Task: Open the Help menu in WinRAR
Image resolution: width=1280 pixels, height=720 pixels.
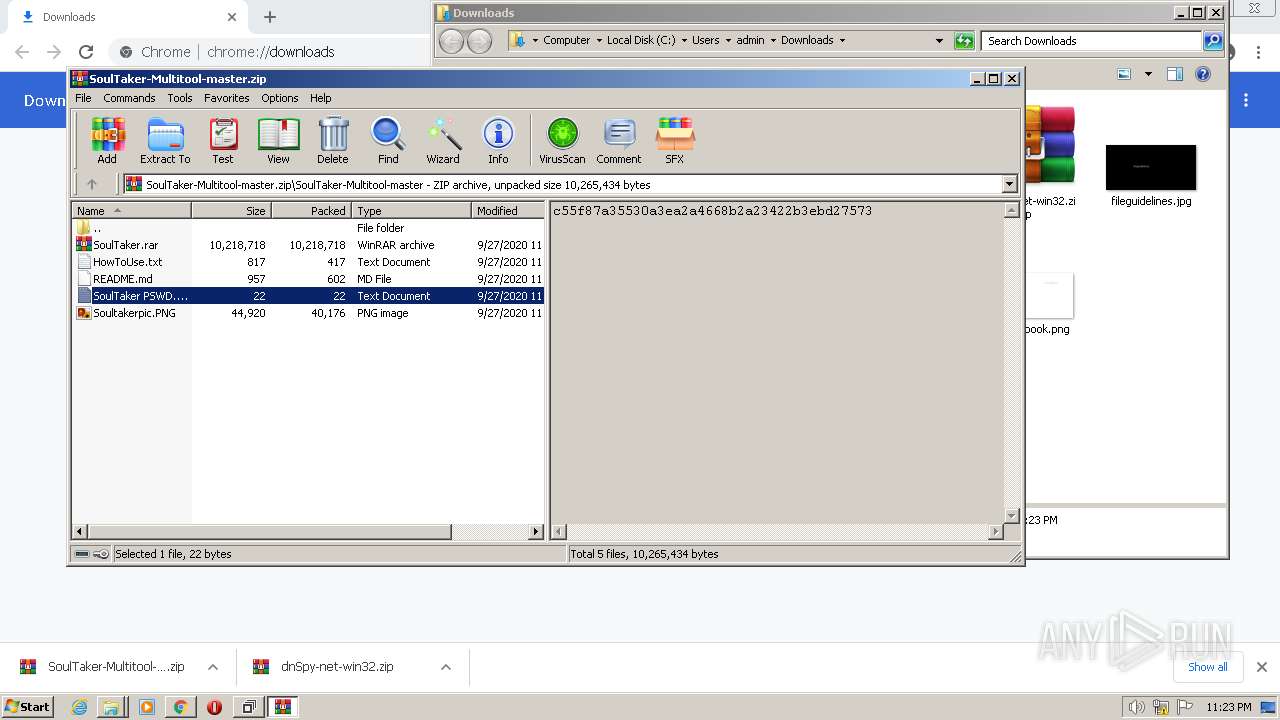Action: (321, 98)
